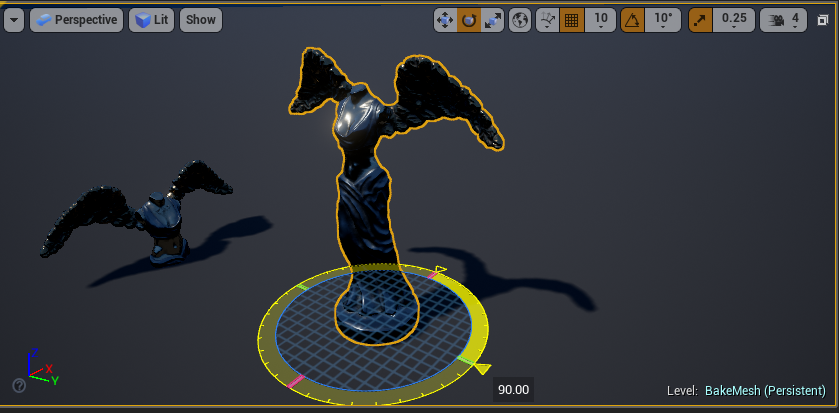Select the Rotate tool
The image size is (839, 413).
coord(469,20)
